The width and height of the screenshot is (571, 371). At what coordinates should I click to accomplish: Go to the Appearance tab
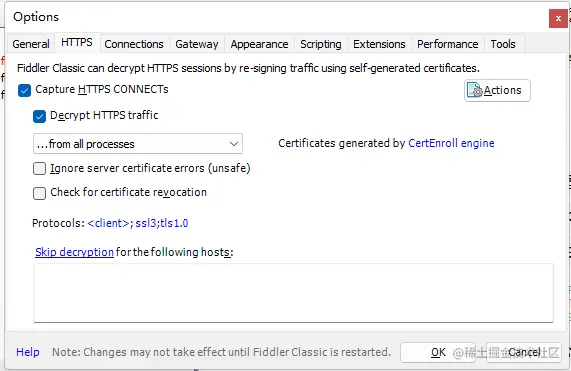pos(259,44)
